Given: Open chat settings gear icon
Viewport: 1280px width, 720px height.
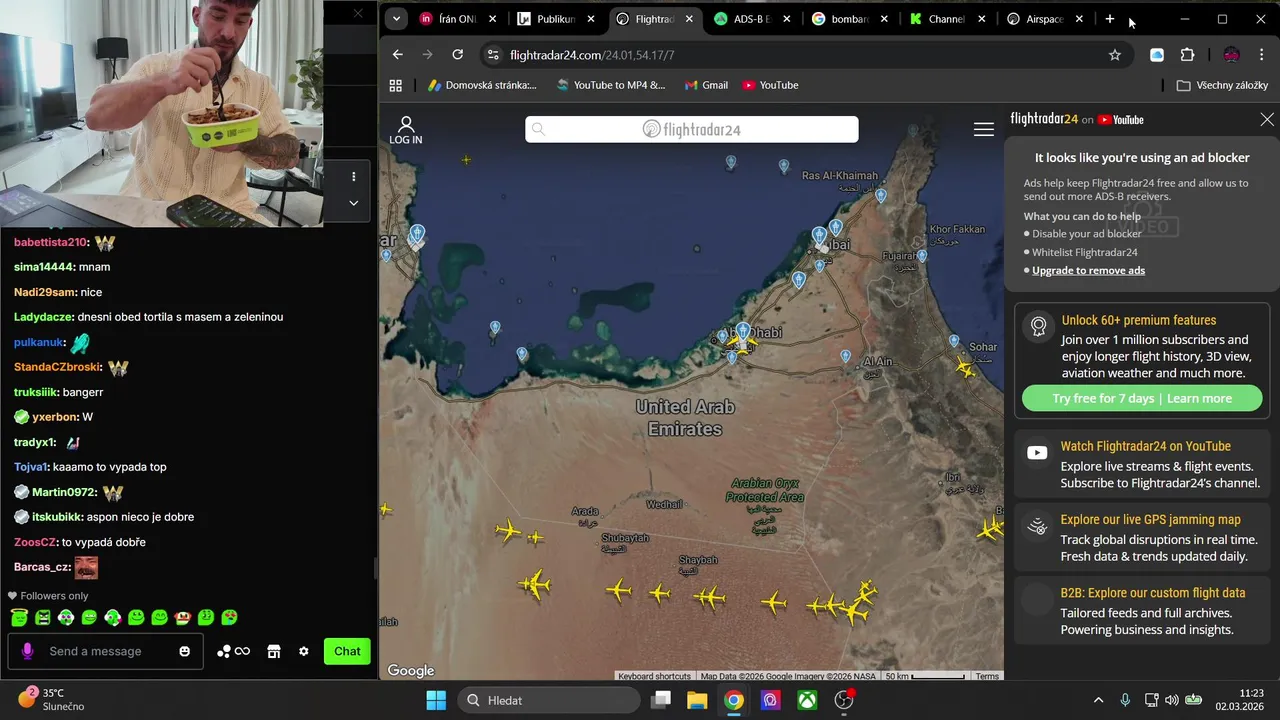Looking at the screenshot, I should tap(304, 651).
